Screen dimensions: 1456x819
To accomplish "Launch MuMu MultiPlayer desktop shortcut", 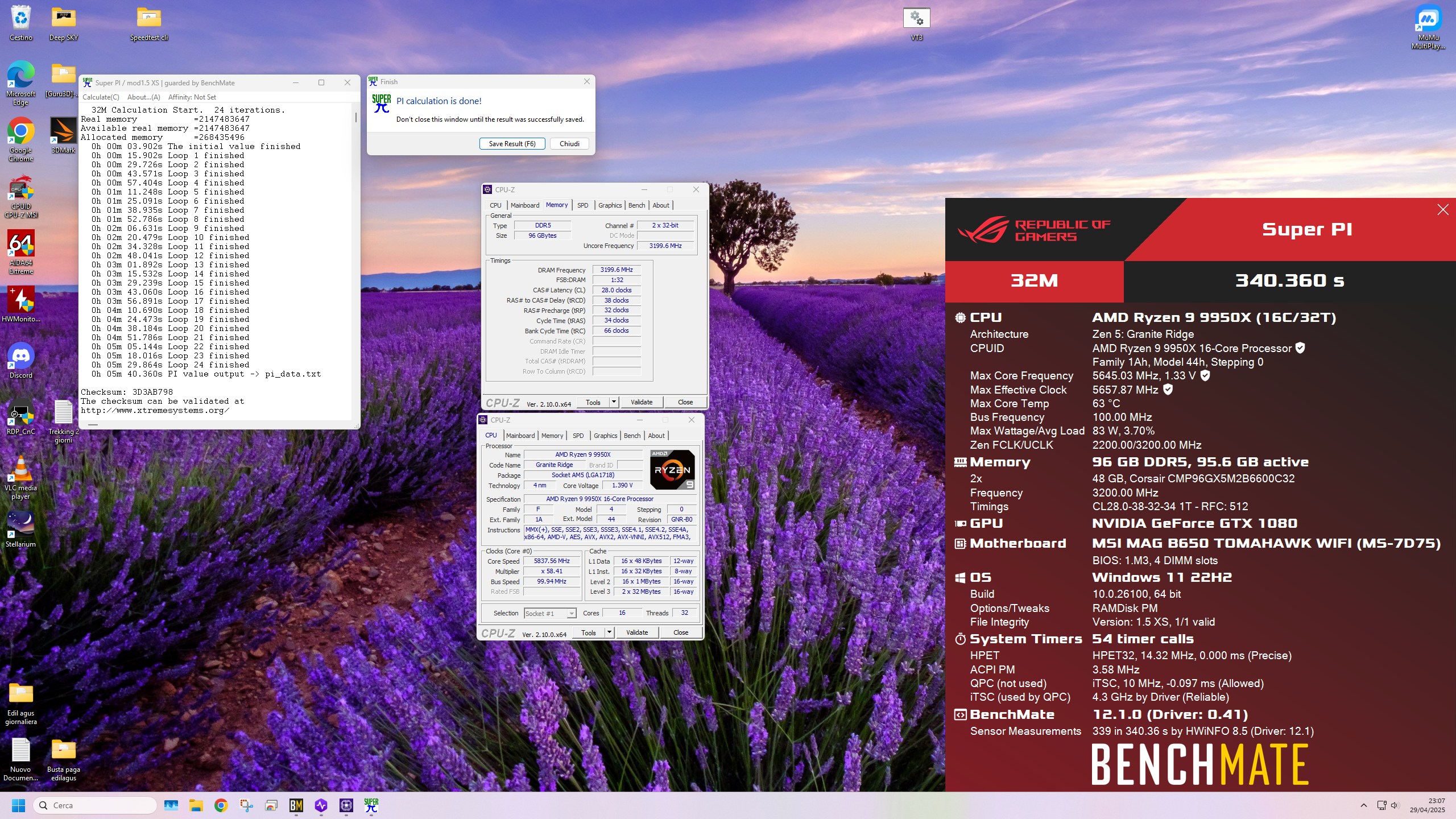I will tap(1428, 27).
